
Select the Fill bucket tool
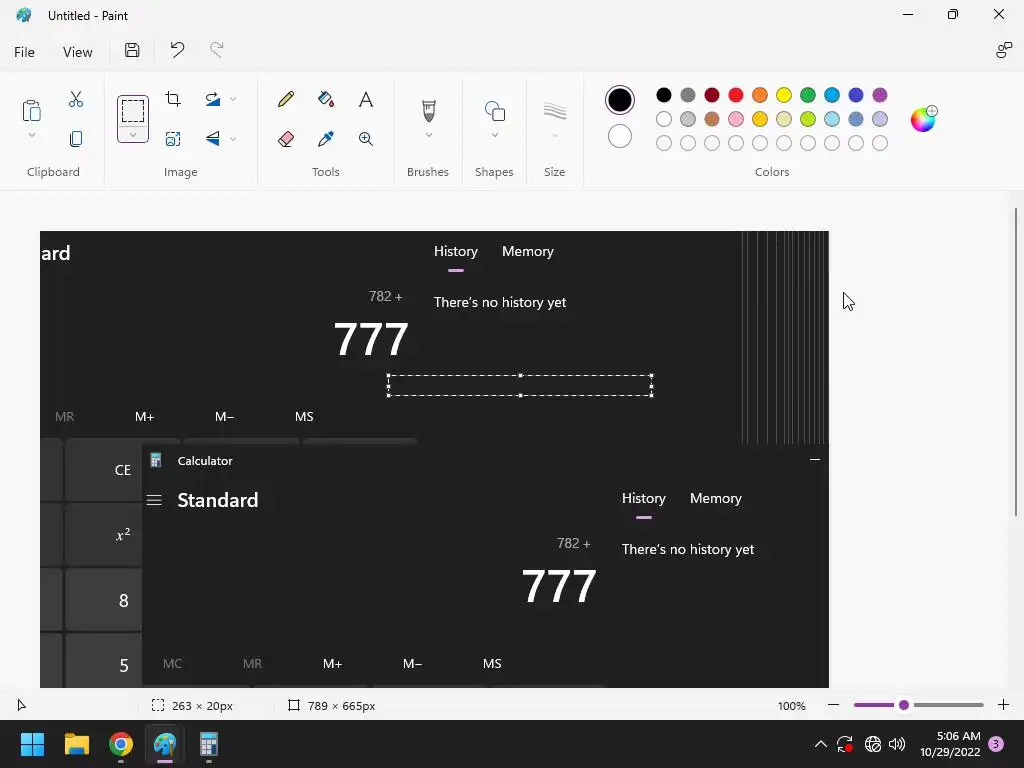(326, 99)
